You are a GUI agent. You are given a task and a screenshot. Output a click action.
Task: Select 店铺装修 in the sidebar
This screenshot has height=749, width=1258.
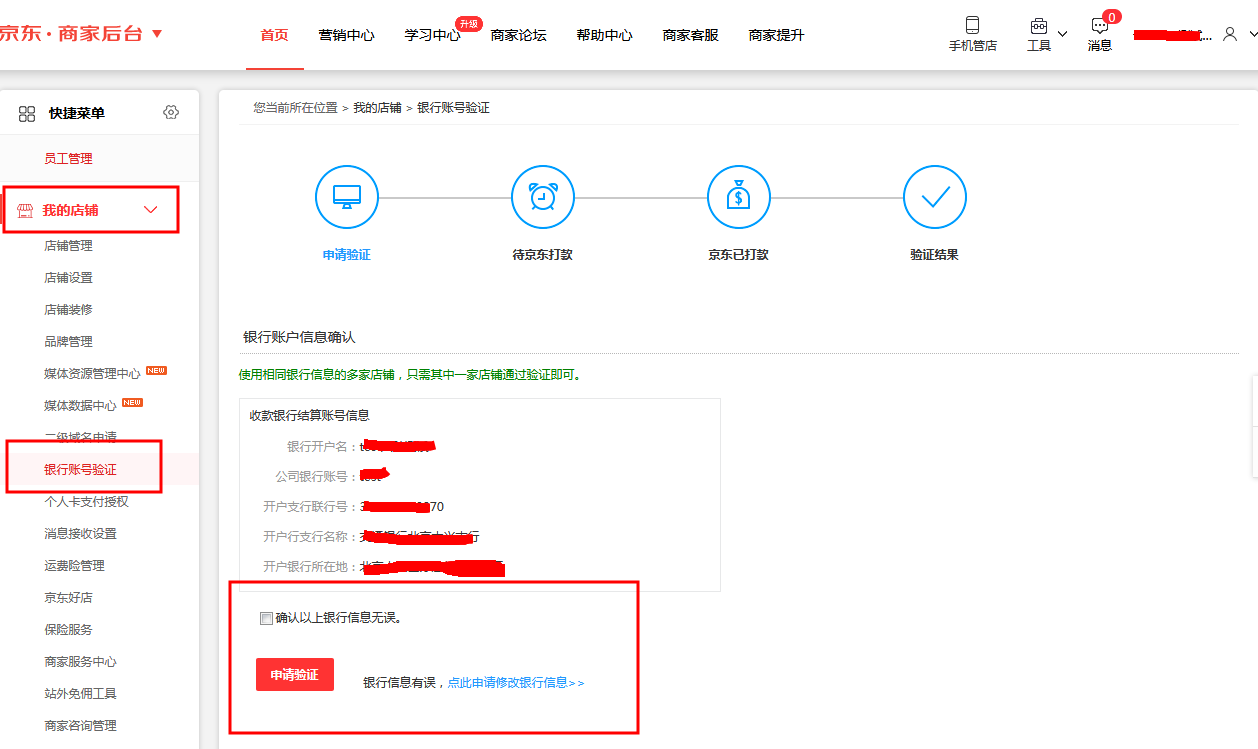[x=68, y=310]
